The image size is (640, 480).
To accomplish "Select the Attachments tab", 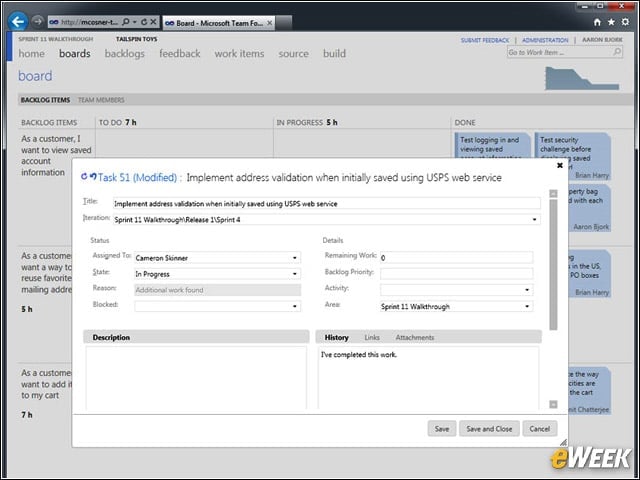I will [415, 338].
